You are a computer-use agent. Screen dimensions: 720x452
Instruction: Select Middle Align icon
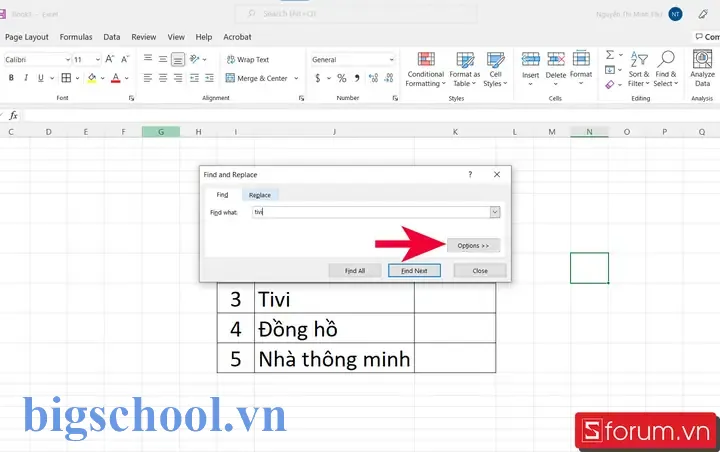[163, 59]
